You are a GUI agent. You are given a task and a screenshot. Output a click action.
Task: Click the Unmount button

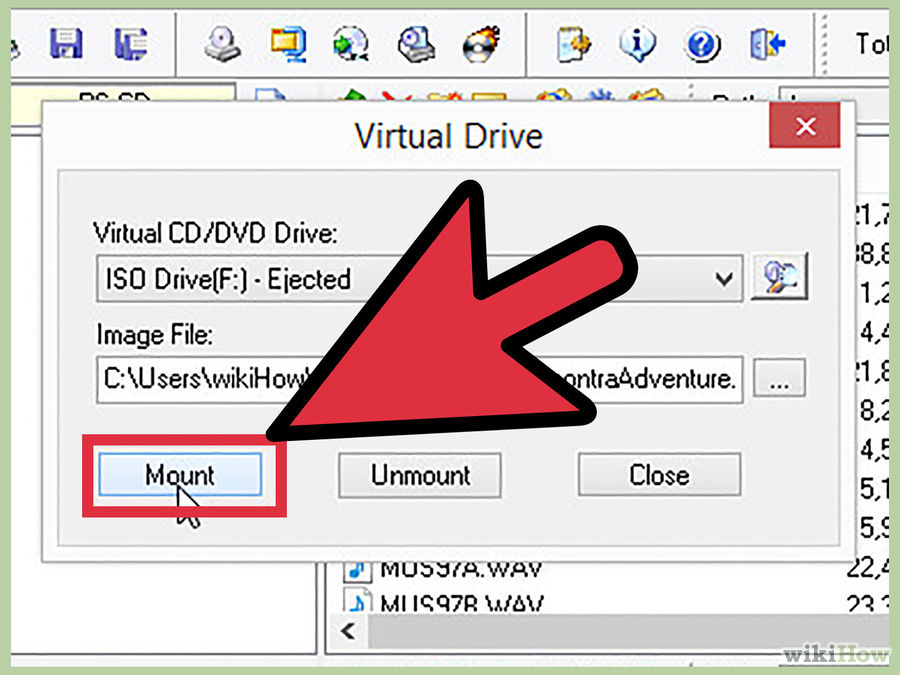420,475
